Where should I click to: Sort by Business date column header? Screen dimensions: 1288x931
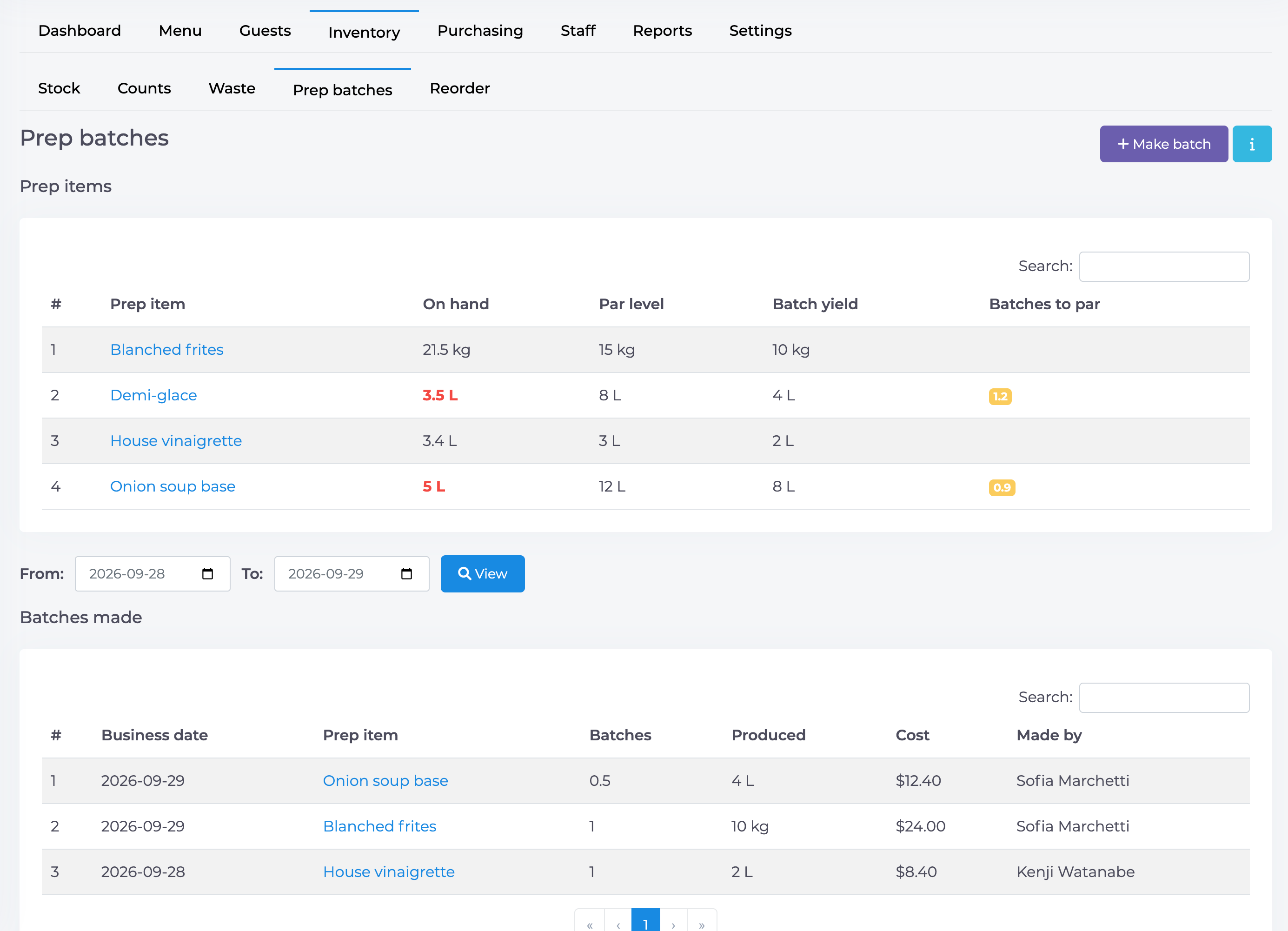(154, 736)
